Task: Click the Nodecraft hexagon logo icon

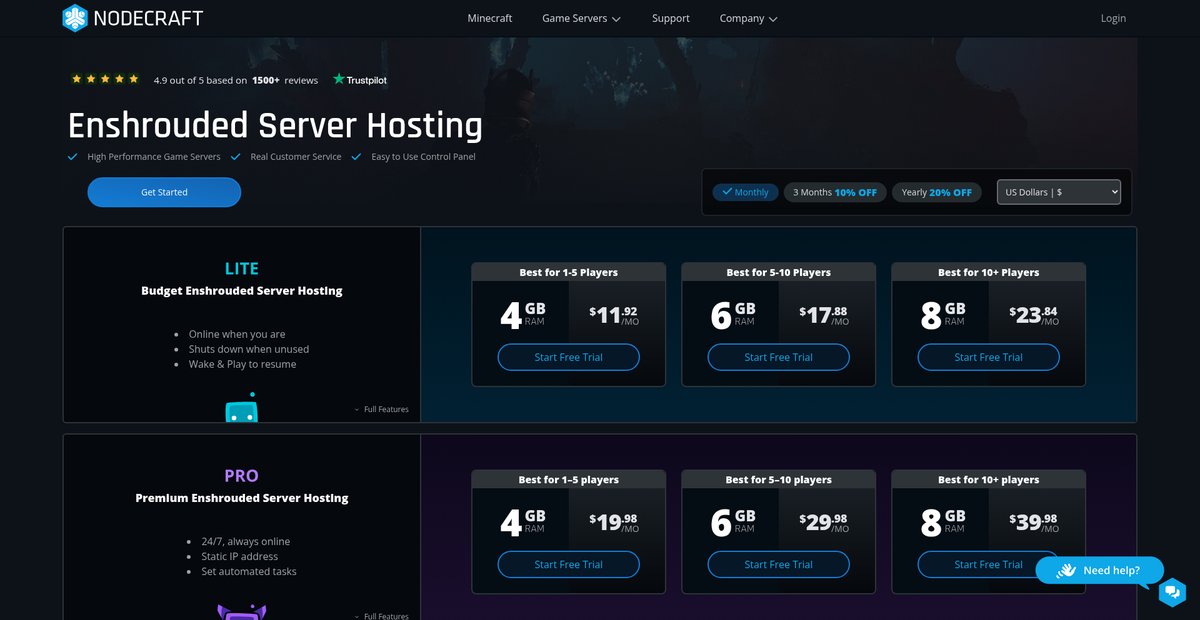Action: pyautogui.click(x=75, y=18)
